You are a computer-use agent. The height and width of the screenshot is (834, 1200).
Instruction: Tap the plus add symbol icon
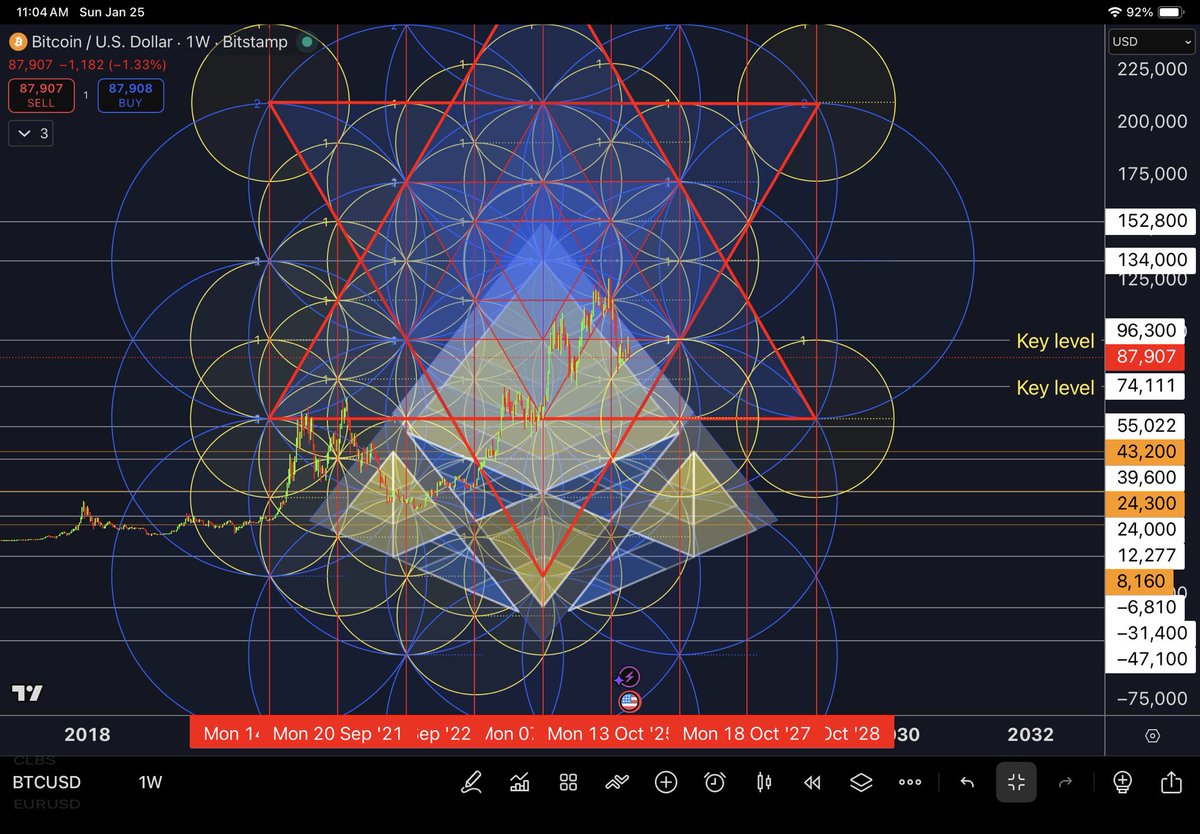tap(666, 782)
